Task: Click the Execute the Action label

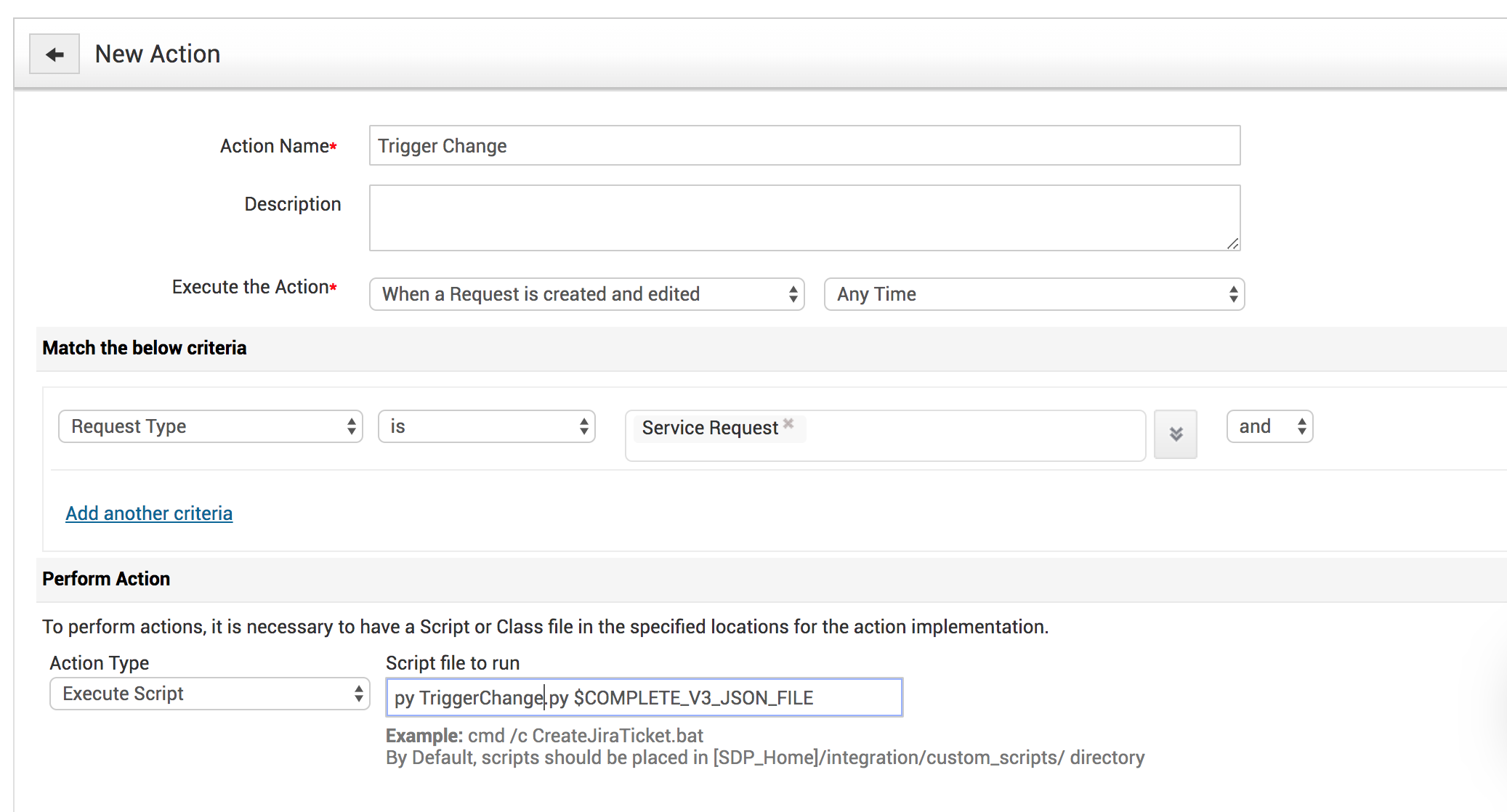Action: 251,287
